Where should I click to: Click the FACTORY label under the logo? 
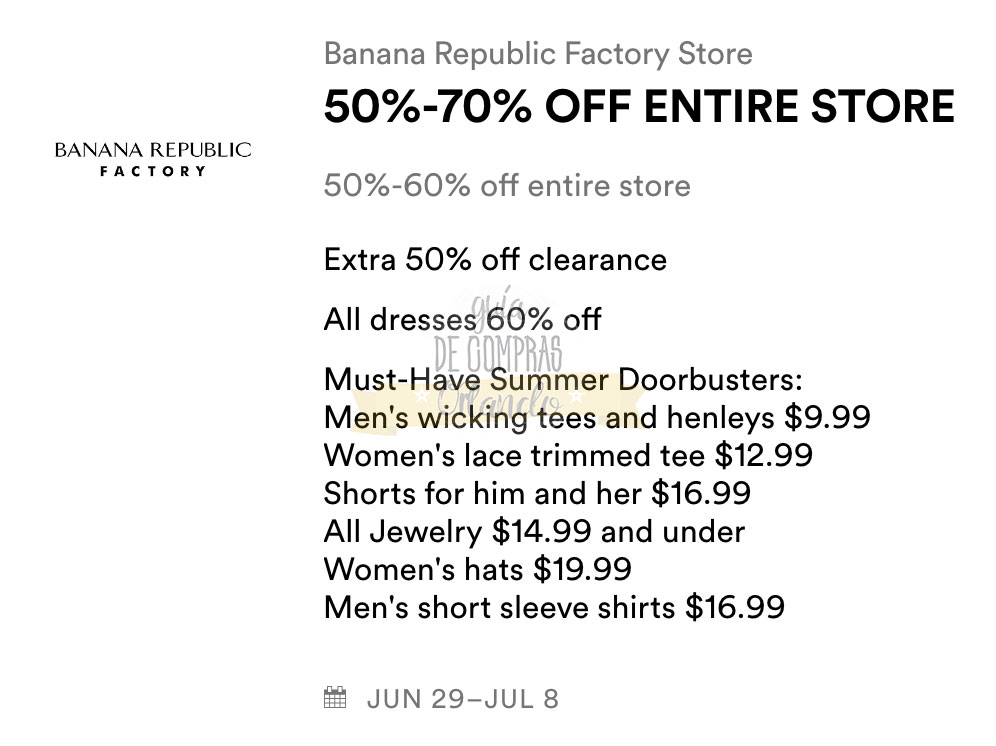(x=153, y=171)
